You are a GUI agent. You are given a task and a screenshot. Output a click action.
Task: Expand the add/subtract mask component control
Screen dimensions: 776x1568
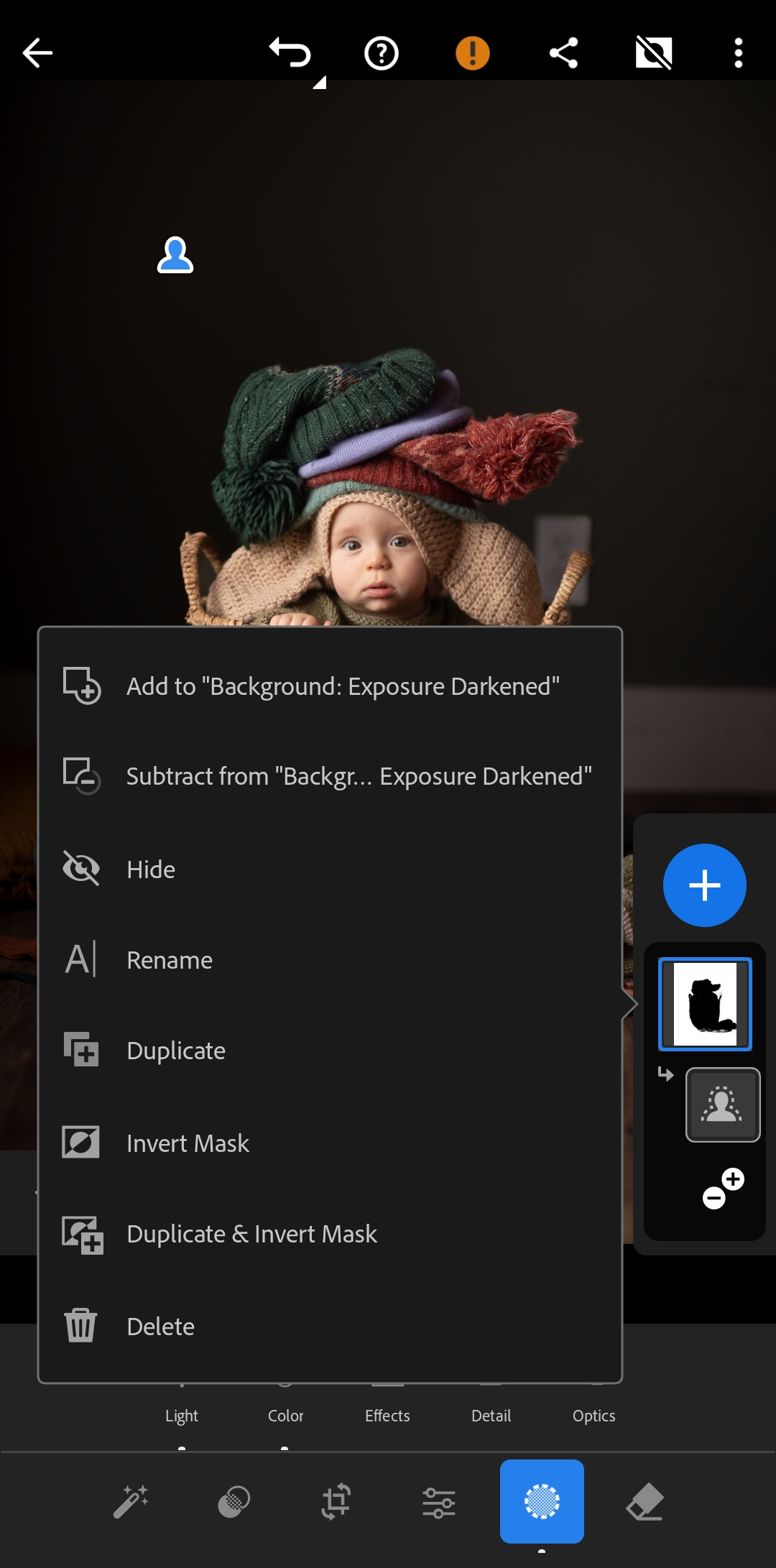(x=723, y=1189)
